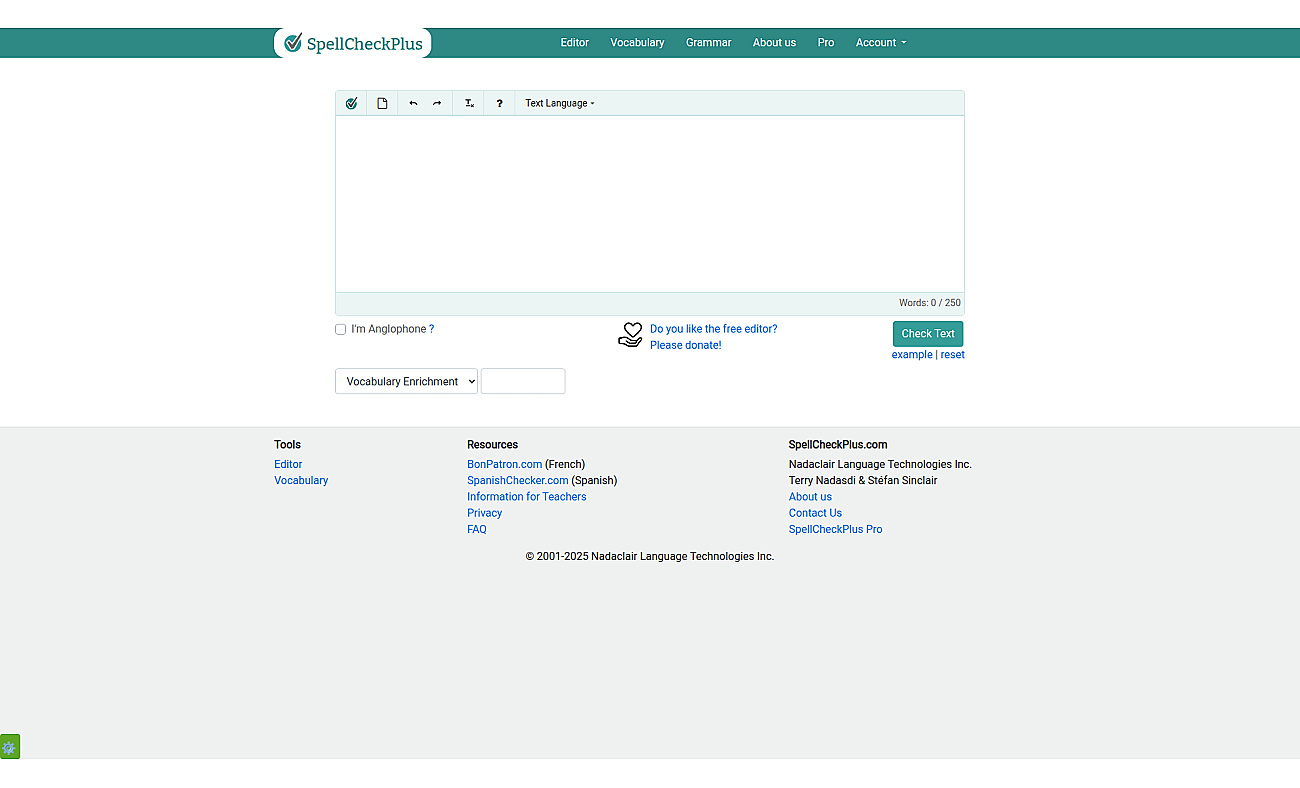1300x788 pixels.
Task: Click the example link
Action: click(912, 355)
